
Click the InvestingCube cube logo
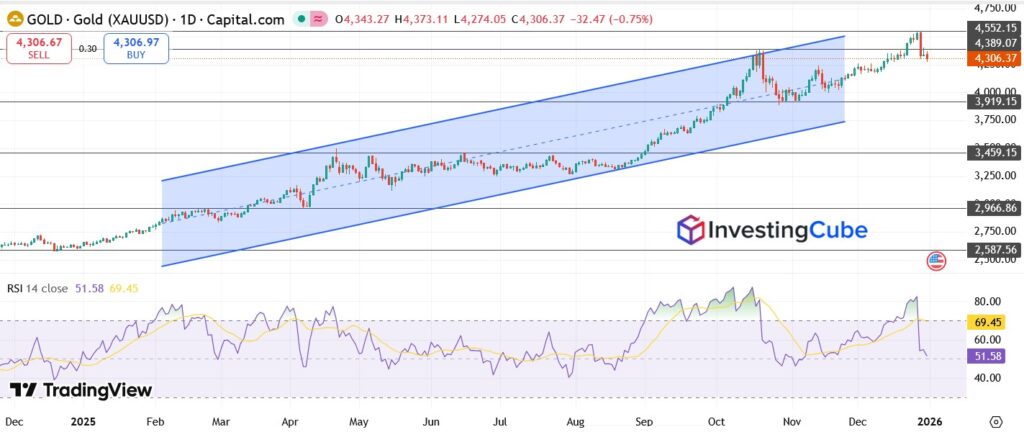(690, 231)
